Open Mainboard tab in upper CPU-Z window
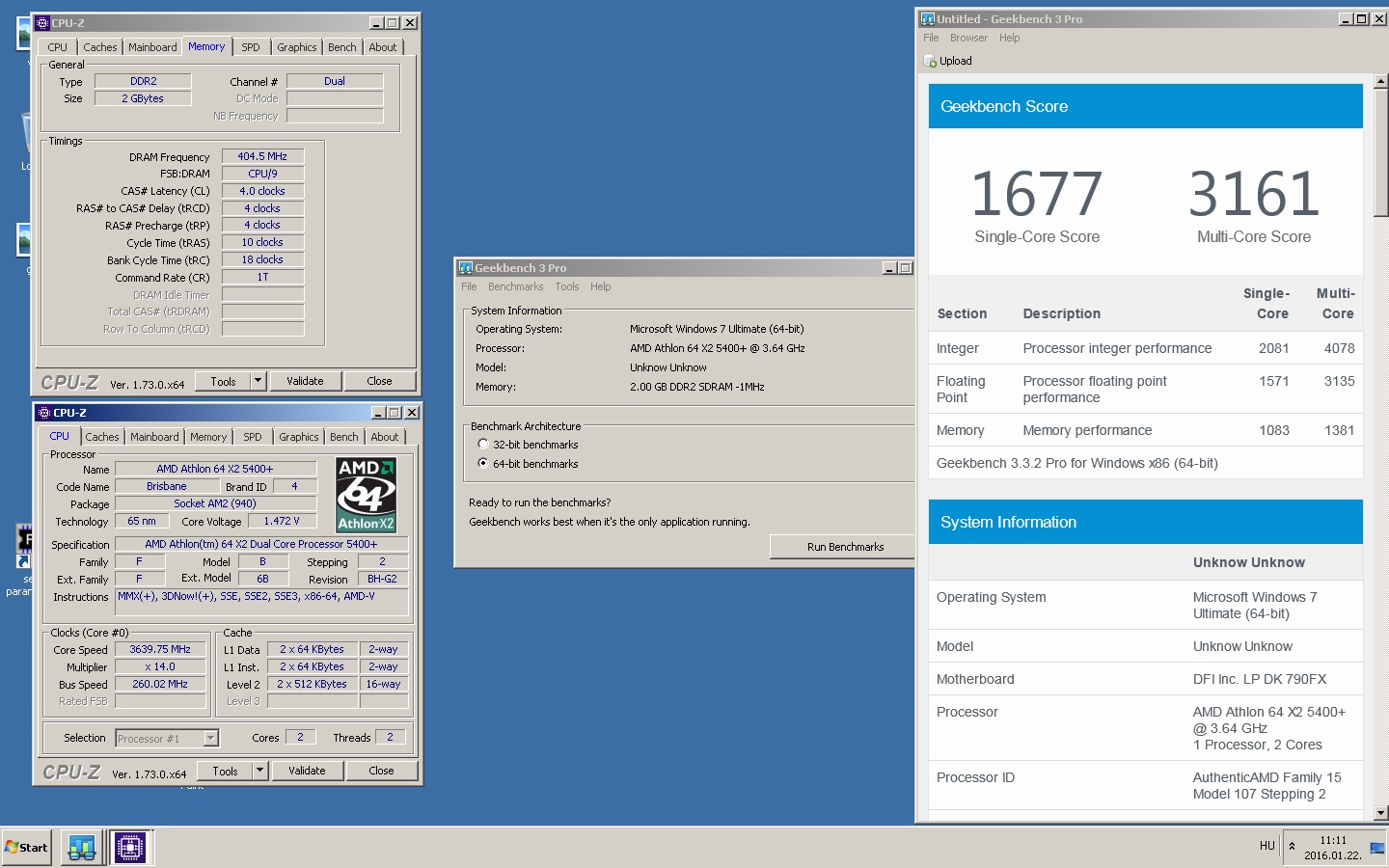Viewport: 1389px width, 868px height. point(152,47)
